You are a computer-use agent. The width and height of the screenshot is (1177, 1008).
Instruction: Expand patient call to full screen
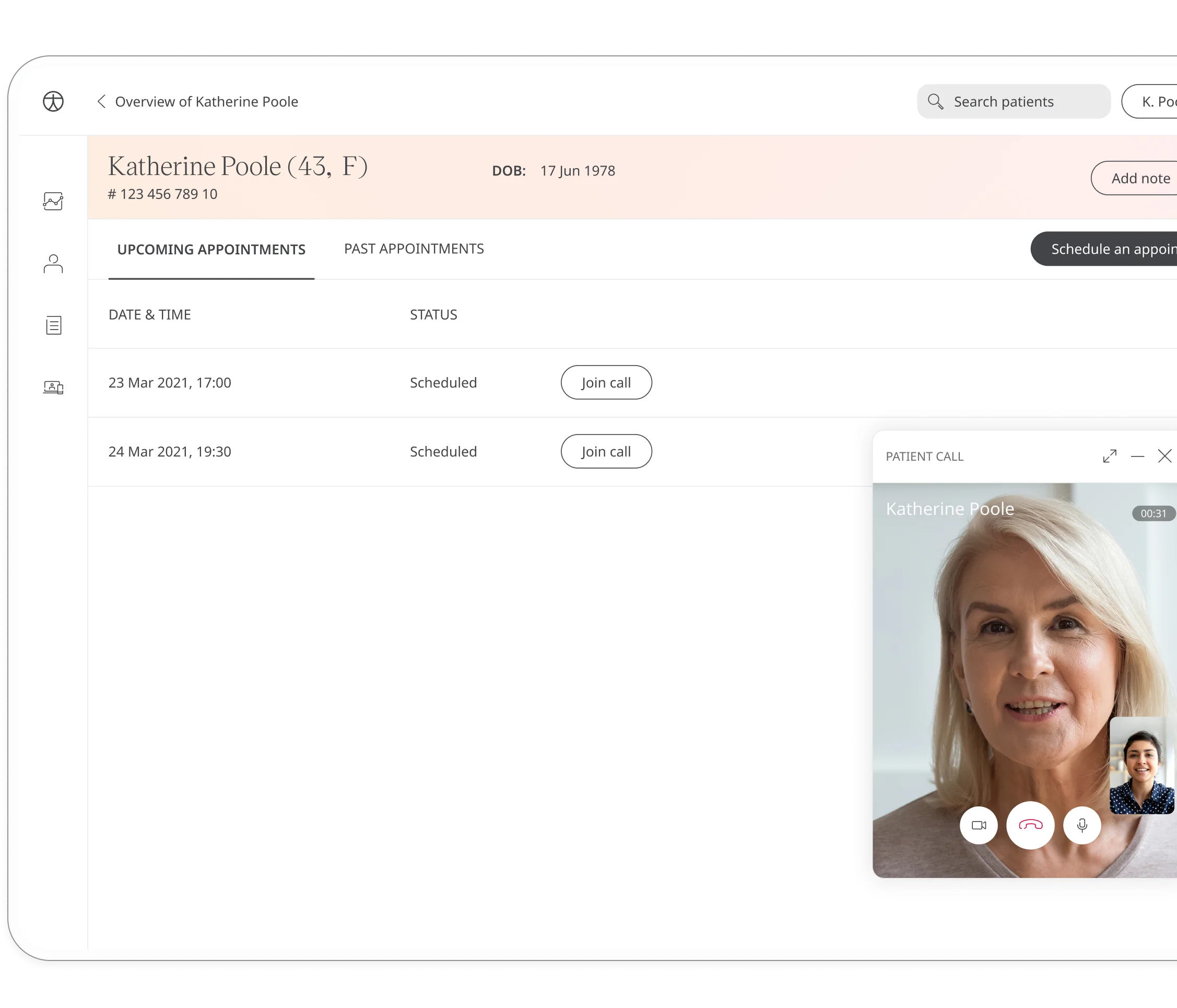(1110, 456)
